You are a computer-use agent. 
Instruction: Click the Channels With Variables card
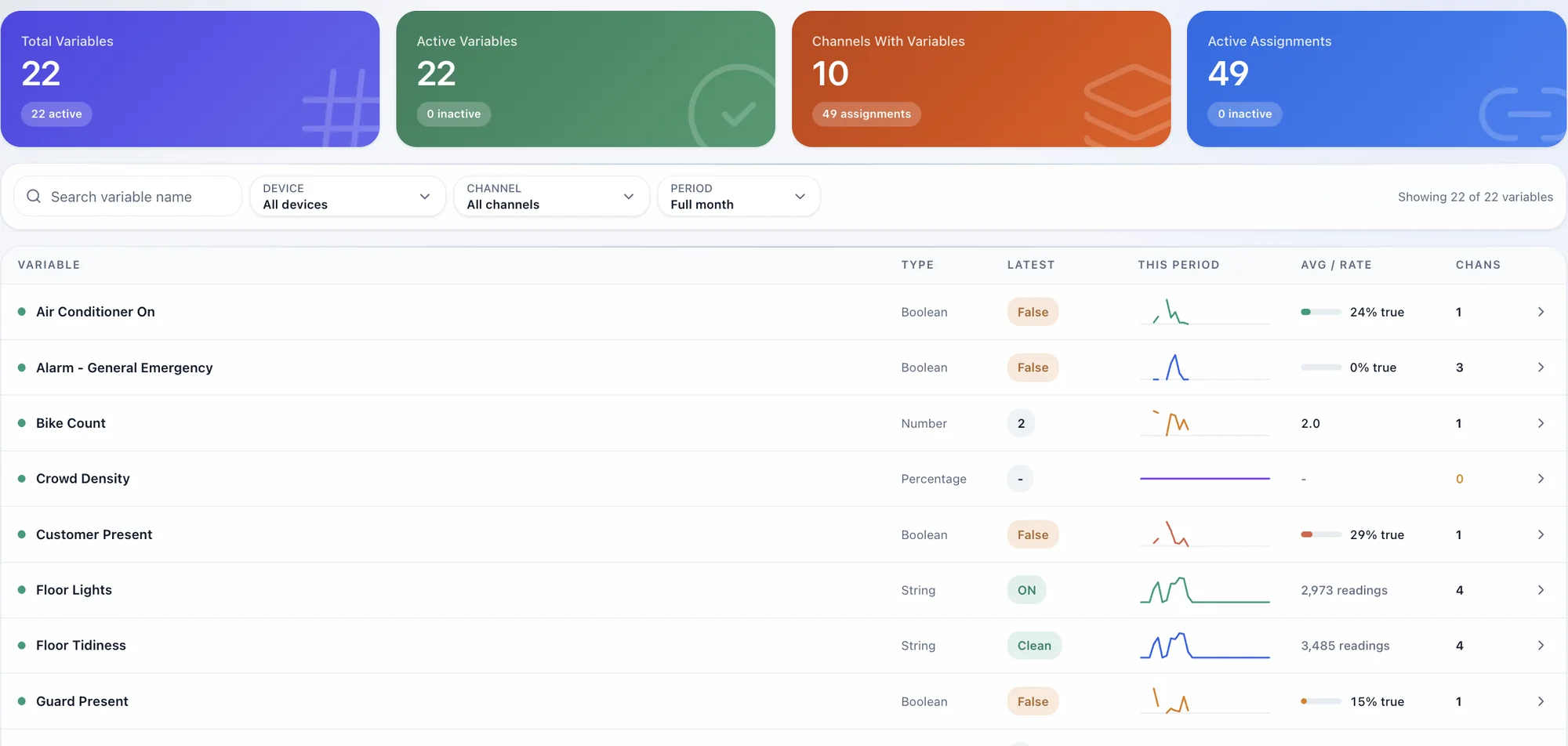[x=982, y=78]
